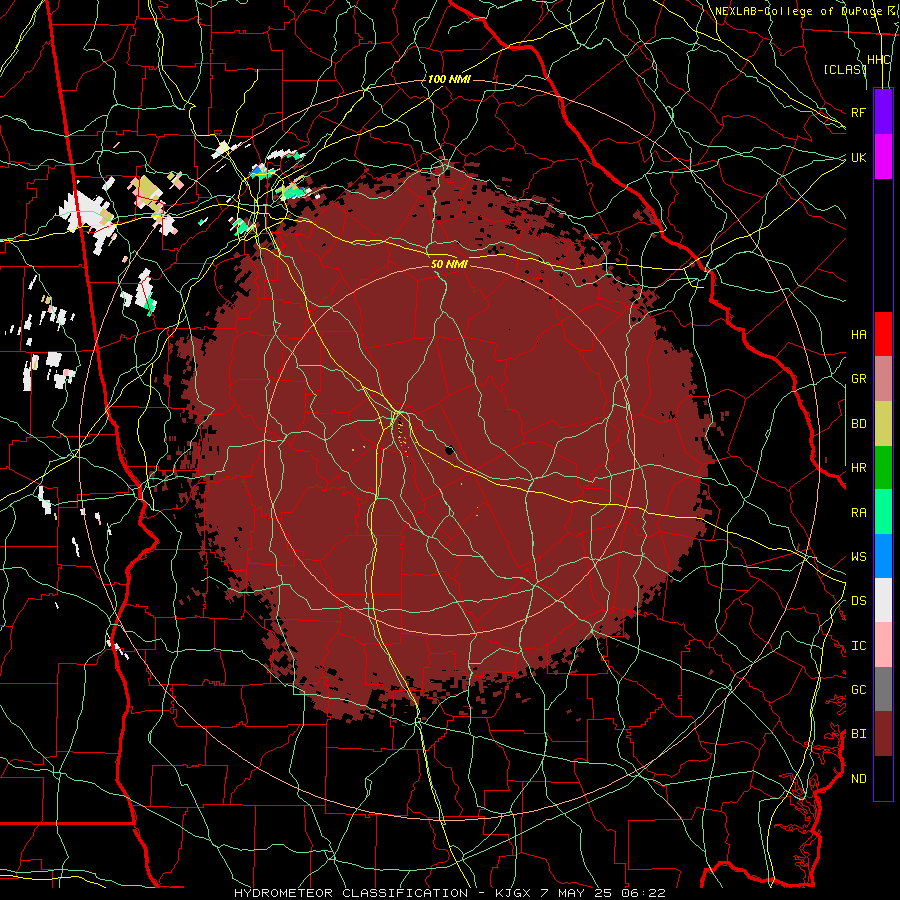900x900 pixels.
Task: Click the HHC product code label
Action: [x=878, y=60]
